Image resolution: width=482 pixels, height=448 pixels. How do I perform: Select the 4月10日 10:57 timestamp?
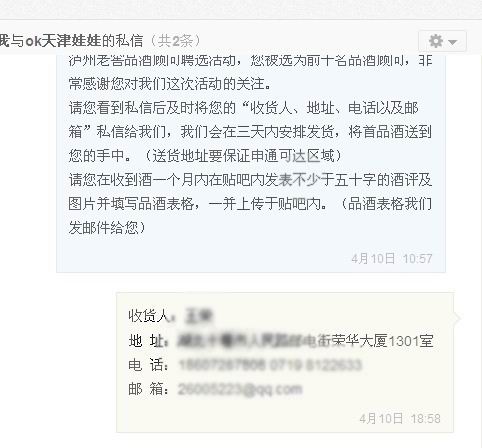click(x=392, y=258)
